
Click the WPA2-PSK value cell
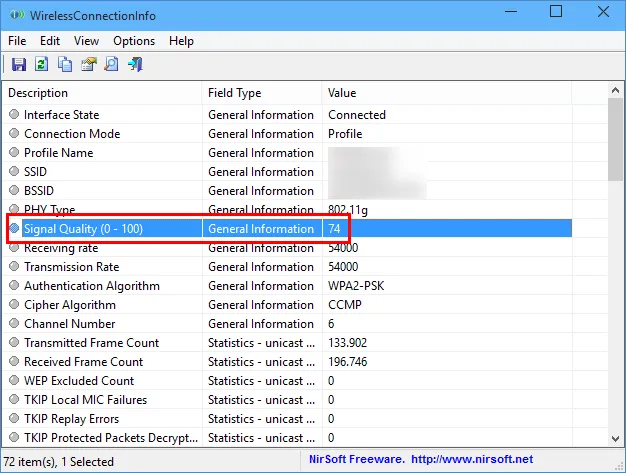coord(356,286)
